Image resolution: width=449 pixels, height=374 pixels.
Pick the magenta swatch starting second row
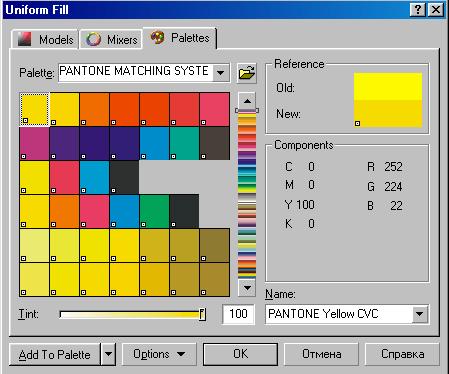tap(35, 143)
